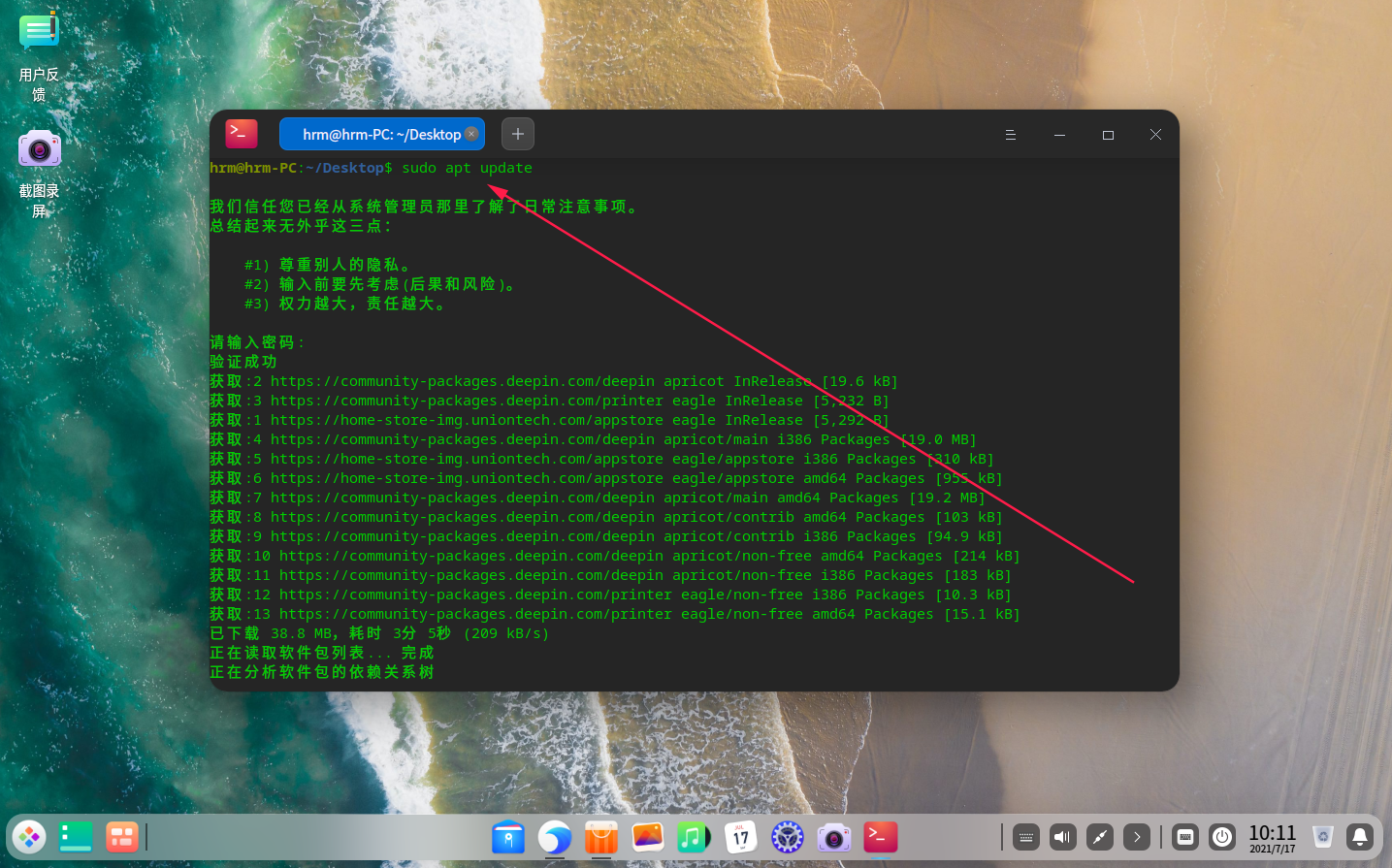Click the pen-shaped tray icon in dock
This screenshot has width=1392, height=868.
[x=1100, y=837]
